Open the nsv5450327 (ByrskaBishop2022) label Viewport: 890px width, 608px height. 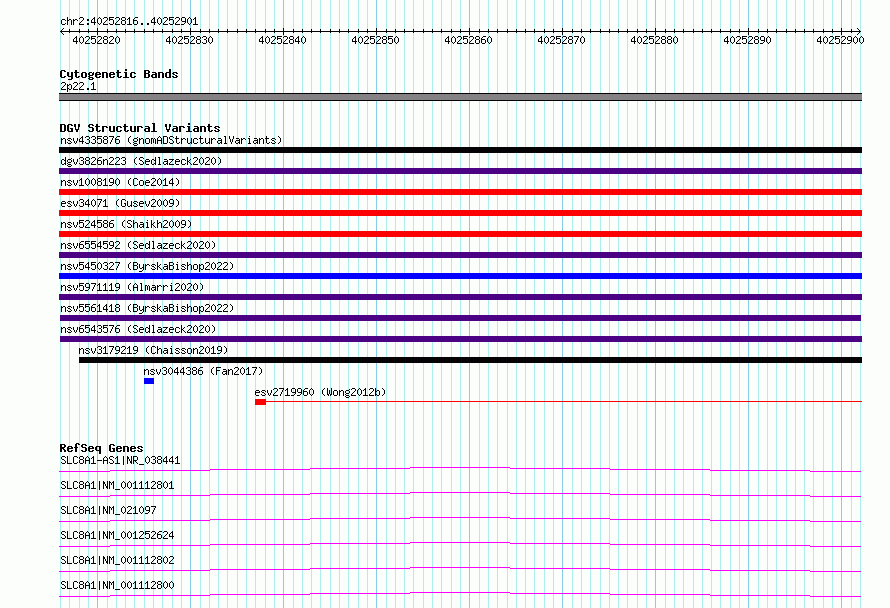(x=147, y=266)
